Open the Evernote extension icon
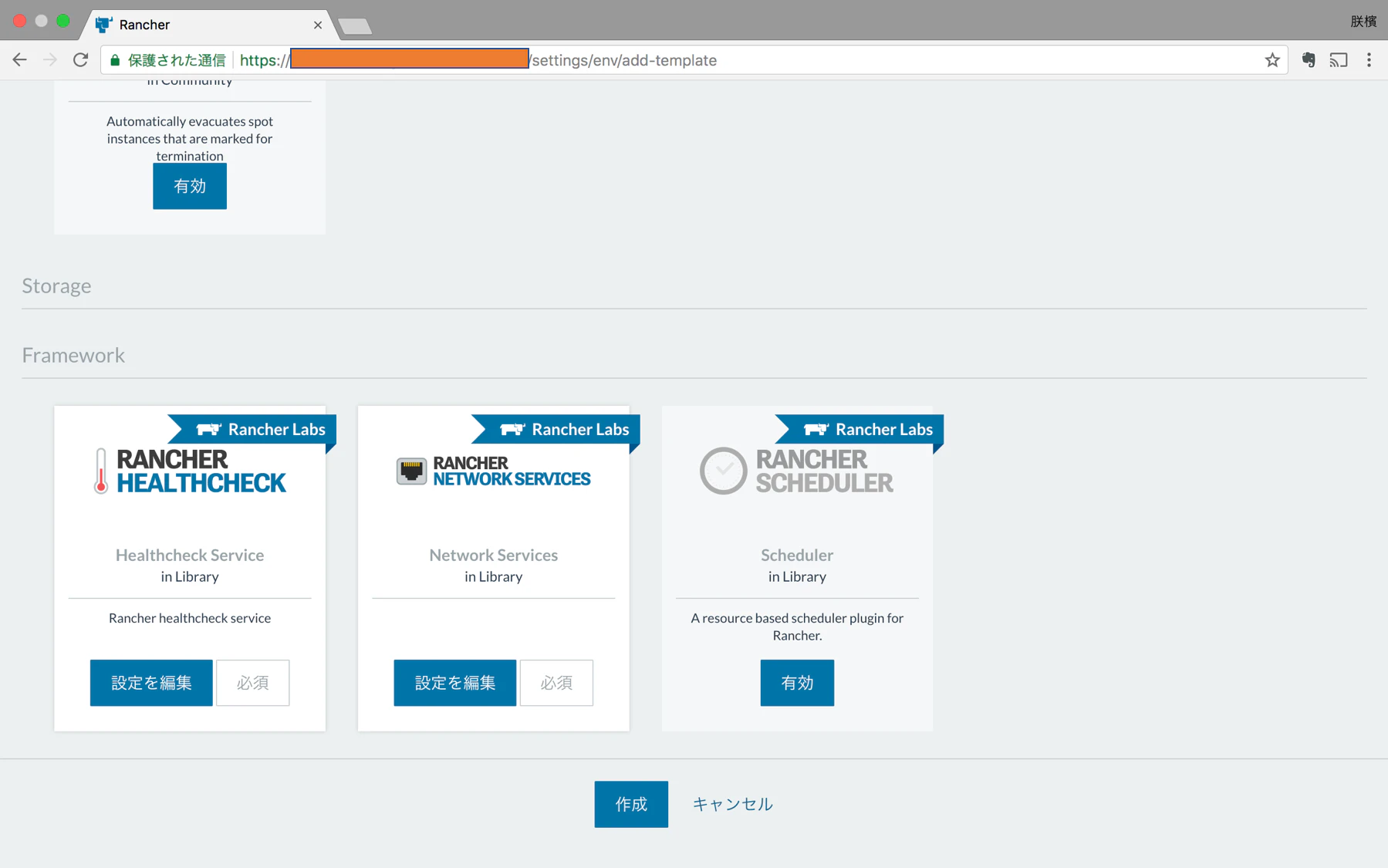The width and height of the screenshot is (1388, 868). click(1309, 60)
